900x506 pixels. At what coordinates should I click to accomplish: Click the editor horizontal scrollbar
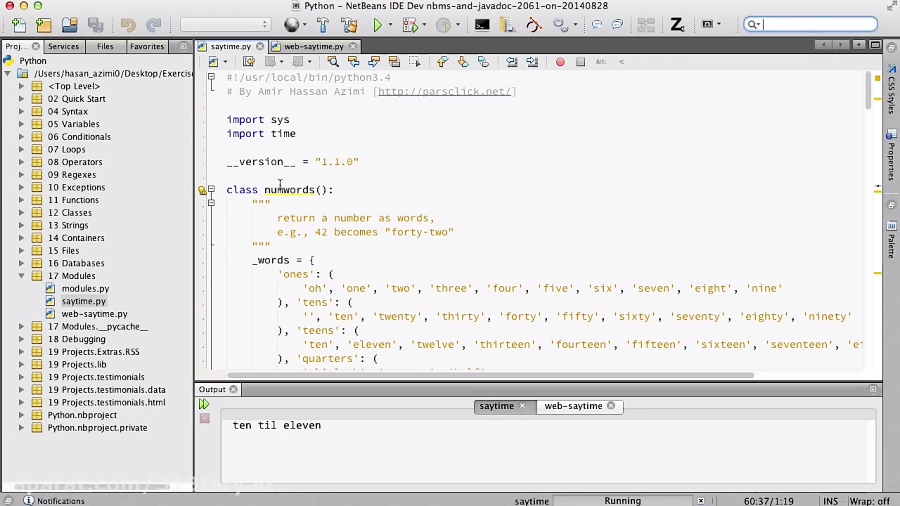pos(491,375)
